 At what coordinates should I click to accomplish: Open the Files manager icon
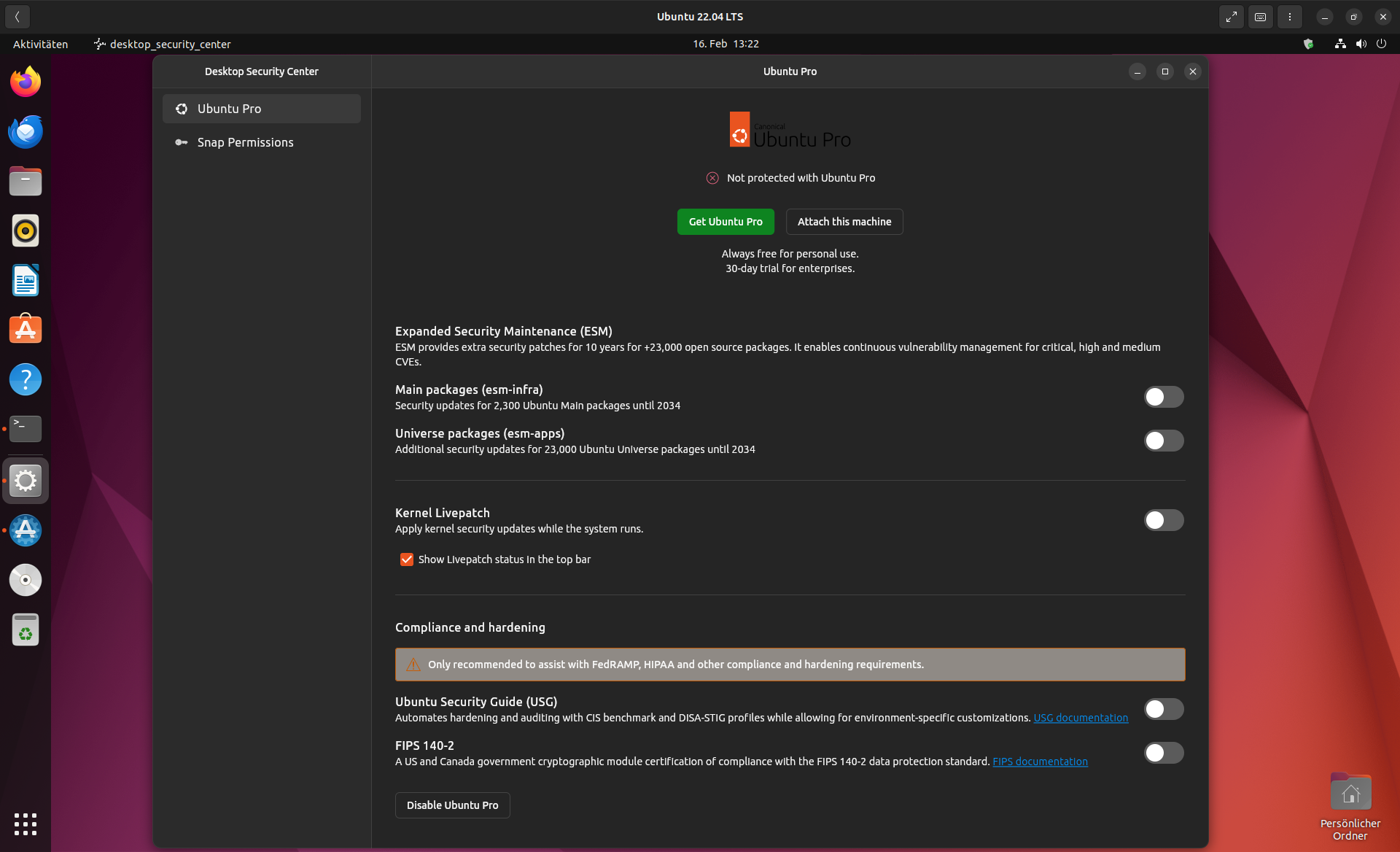coord(26,181)
